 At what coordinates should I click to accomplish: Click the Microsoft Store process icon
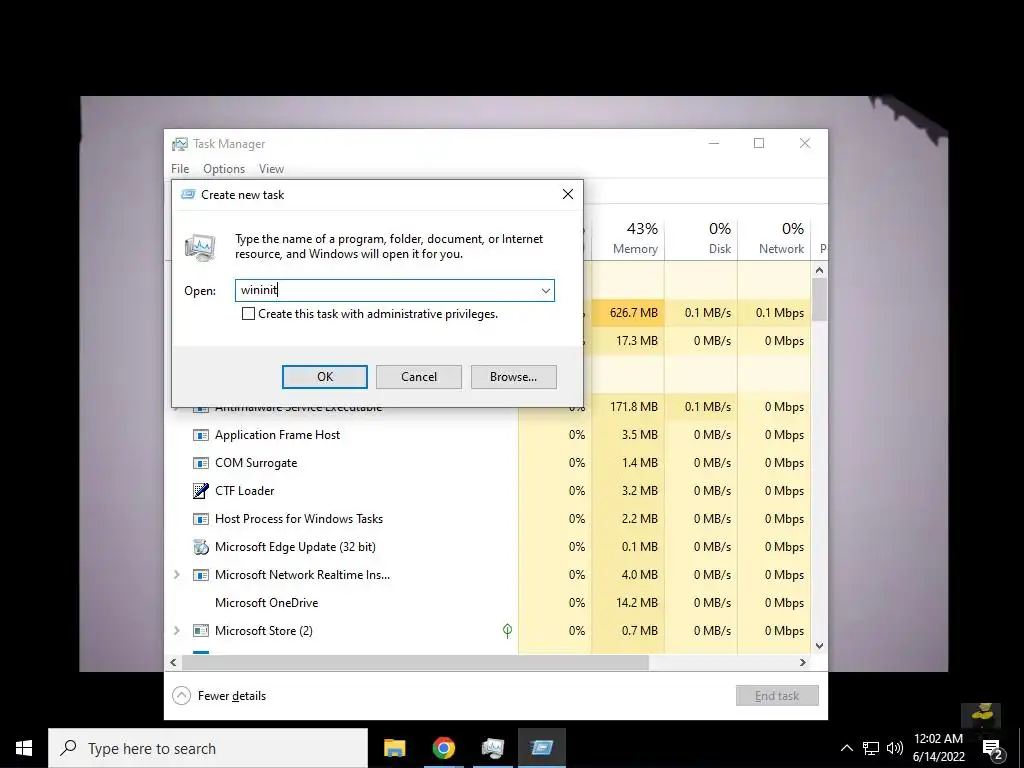(x=200, y=631)
